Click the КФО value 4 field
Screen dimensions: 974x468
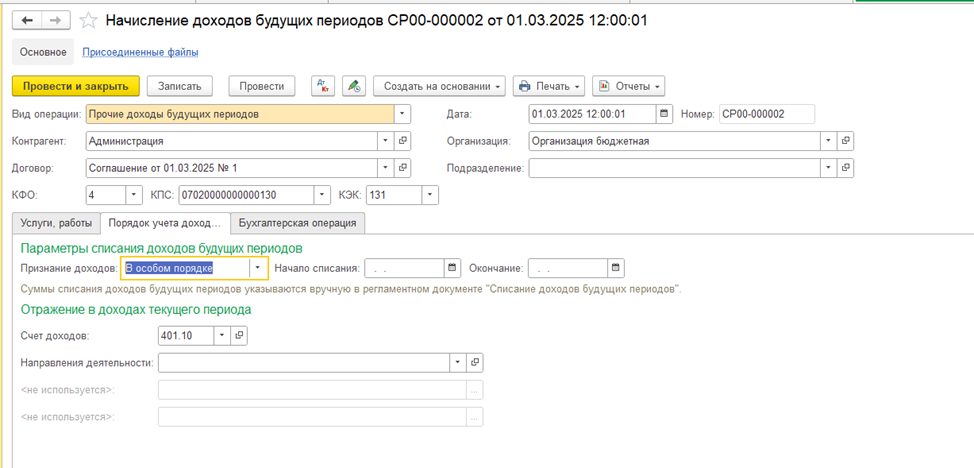pyautogui.click(x=106, y=195)
